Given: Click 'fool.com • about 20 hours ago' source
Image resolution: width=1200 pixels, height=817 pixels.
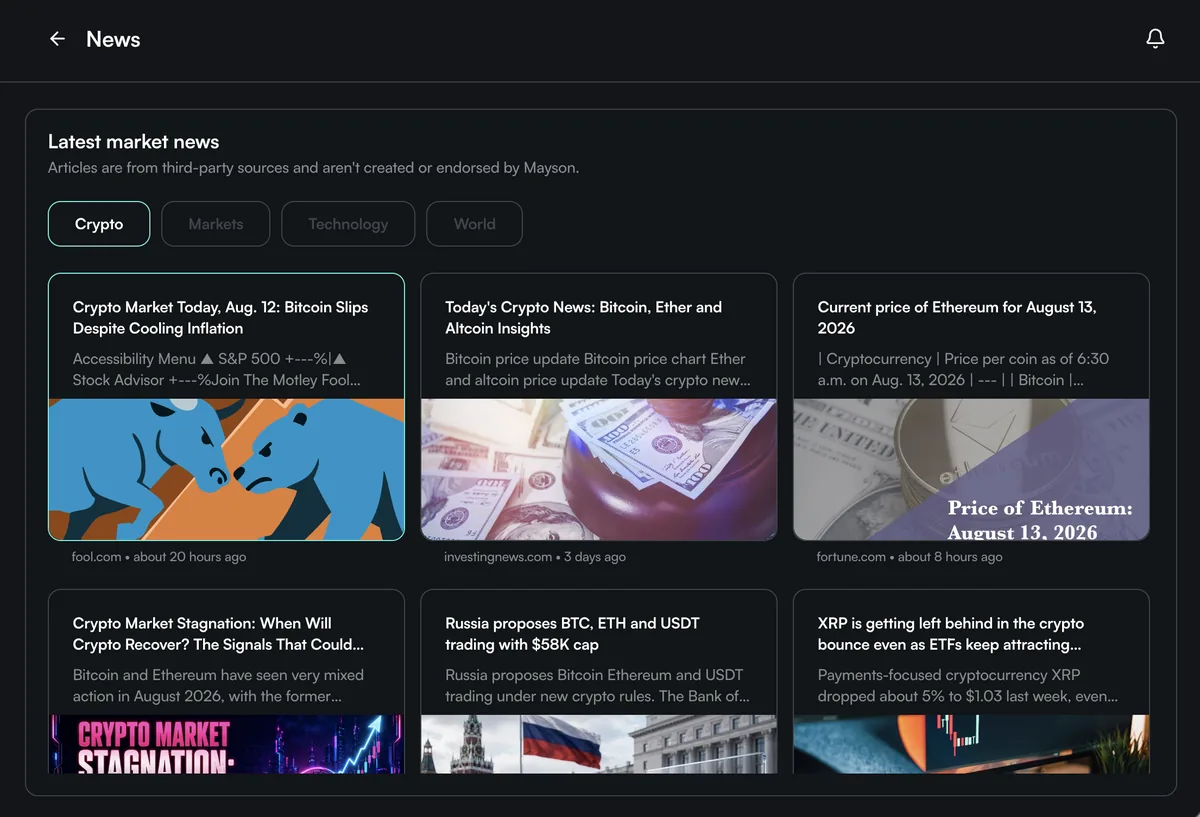Looking at the screenshot, I should (159, 557).
